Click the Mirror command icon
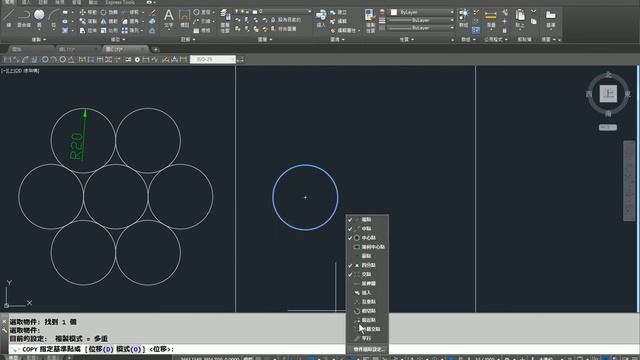 [x=104, y=21]
